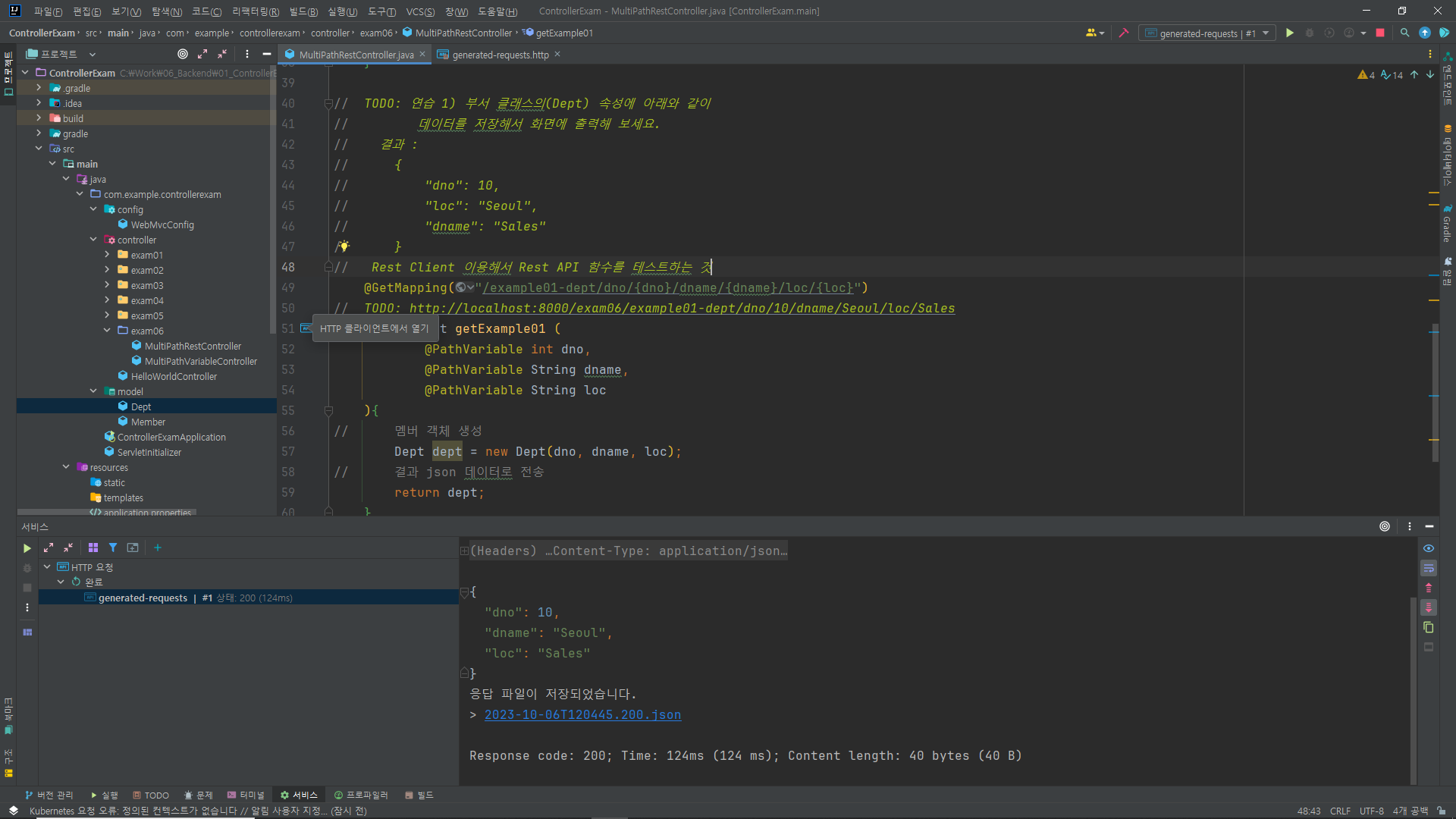Open Search Everywhere with the magnifier icon
This screenshot has width=1456, height=819.
pyautogui.click(x=1404, y=33)
